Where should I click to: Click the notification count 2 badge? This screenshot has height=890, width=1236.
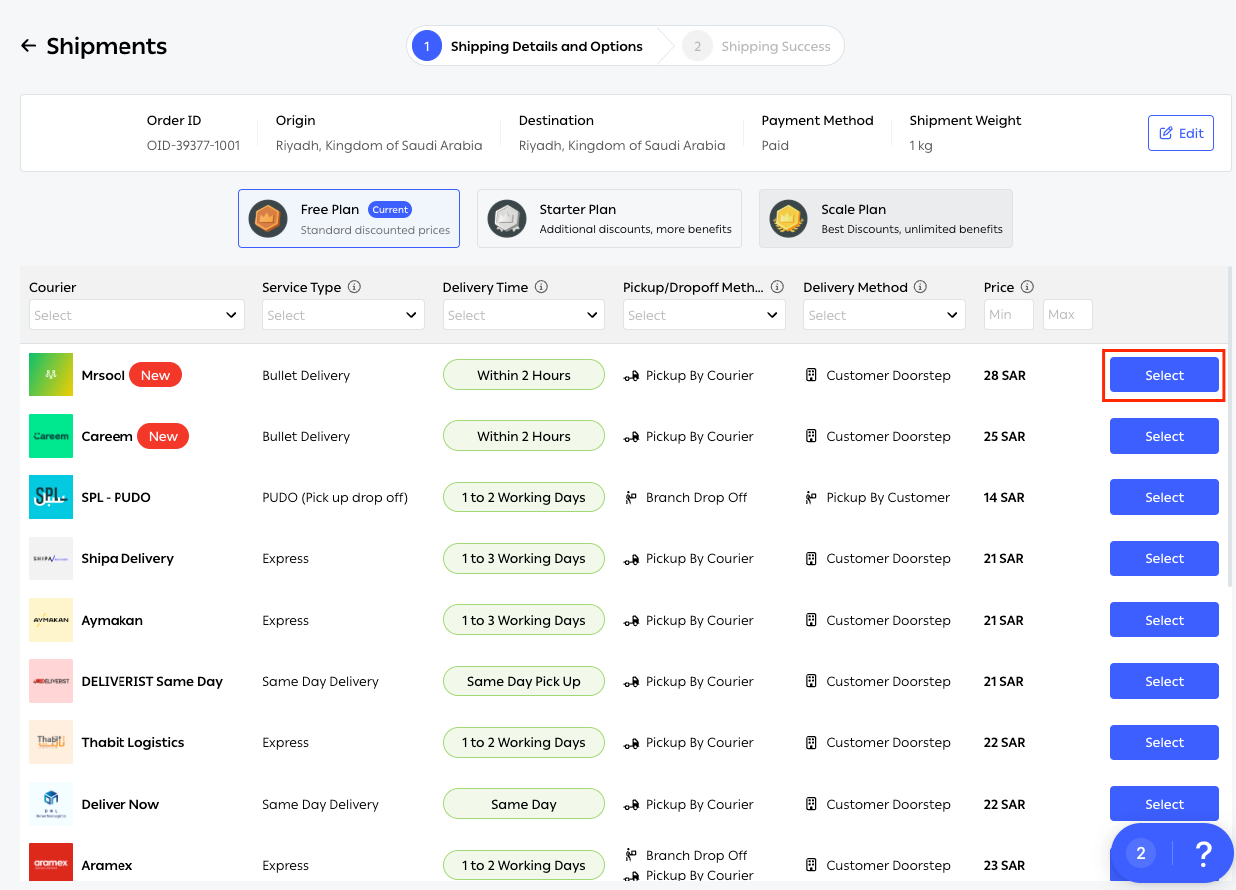(x=1140, y=853)
